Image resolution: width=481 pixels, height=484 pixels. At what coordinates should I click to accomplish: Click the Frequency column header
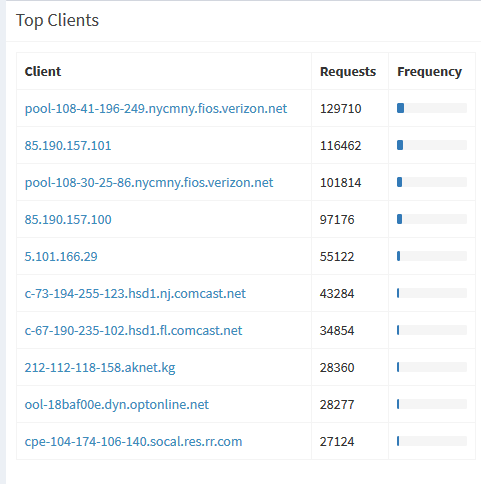tap(429, 72)
